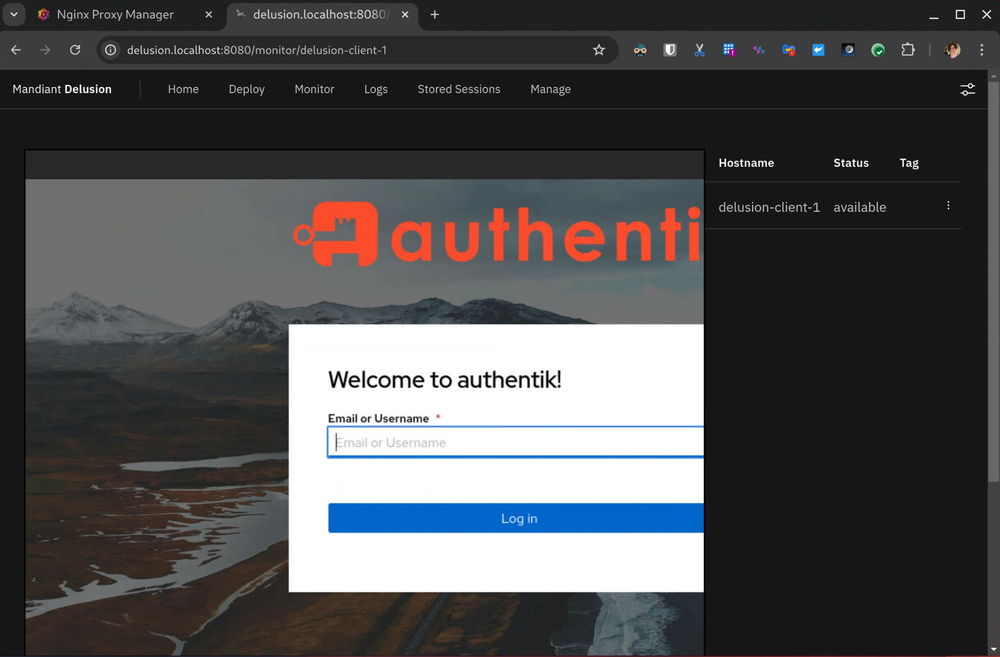The image size is (1000, 657).
Task: Open the tab search dropdown arrow
Action: tap(13, 14)
